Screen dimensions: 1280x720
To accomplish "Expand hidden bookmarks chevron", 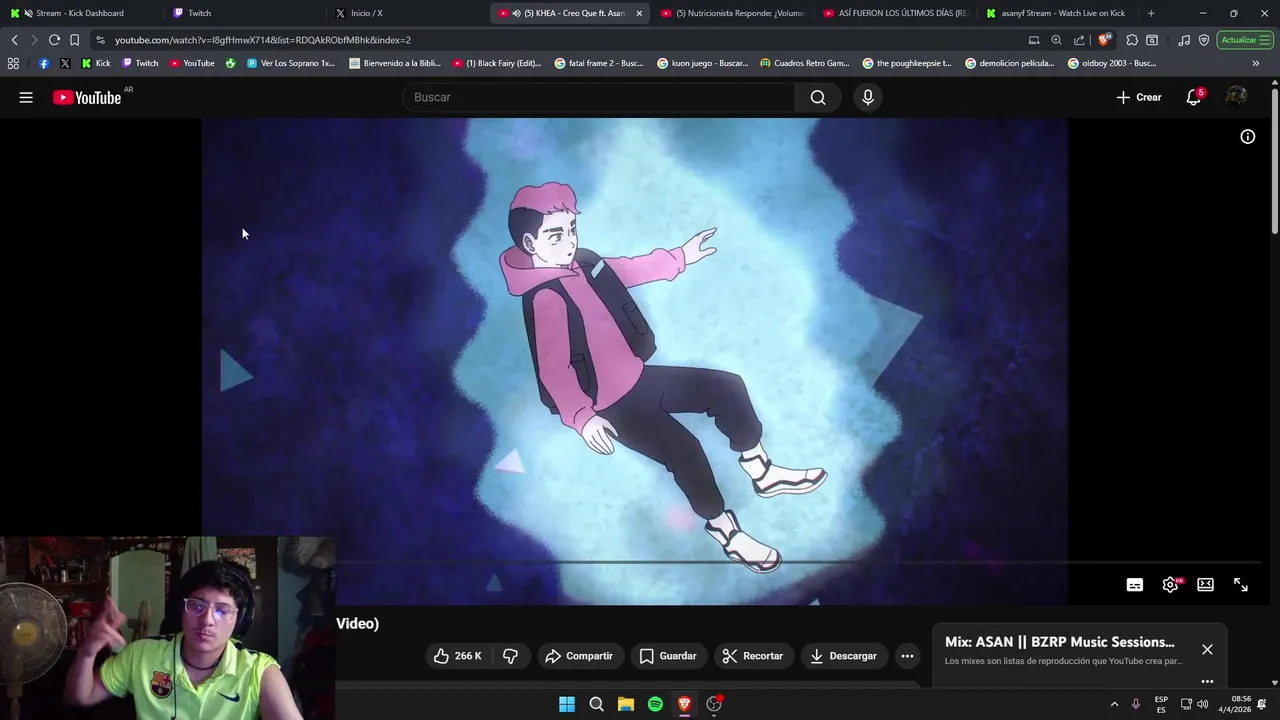I will click(x=1256, y=63).
